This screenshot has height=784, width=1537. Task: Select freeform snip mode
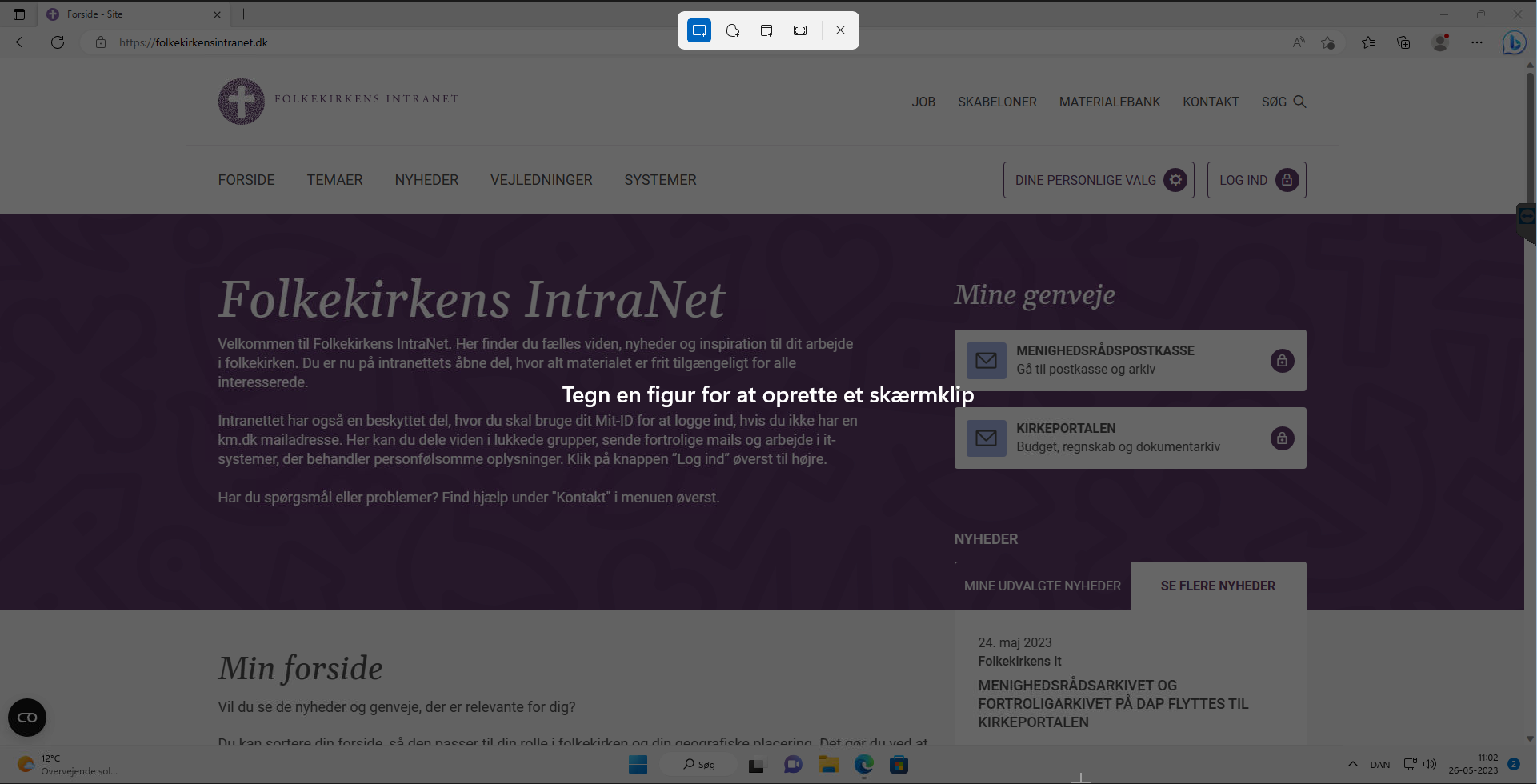coord(733,30)
